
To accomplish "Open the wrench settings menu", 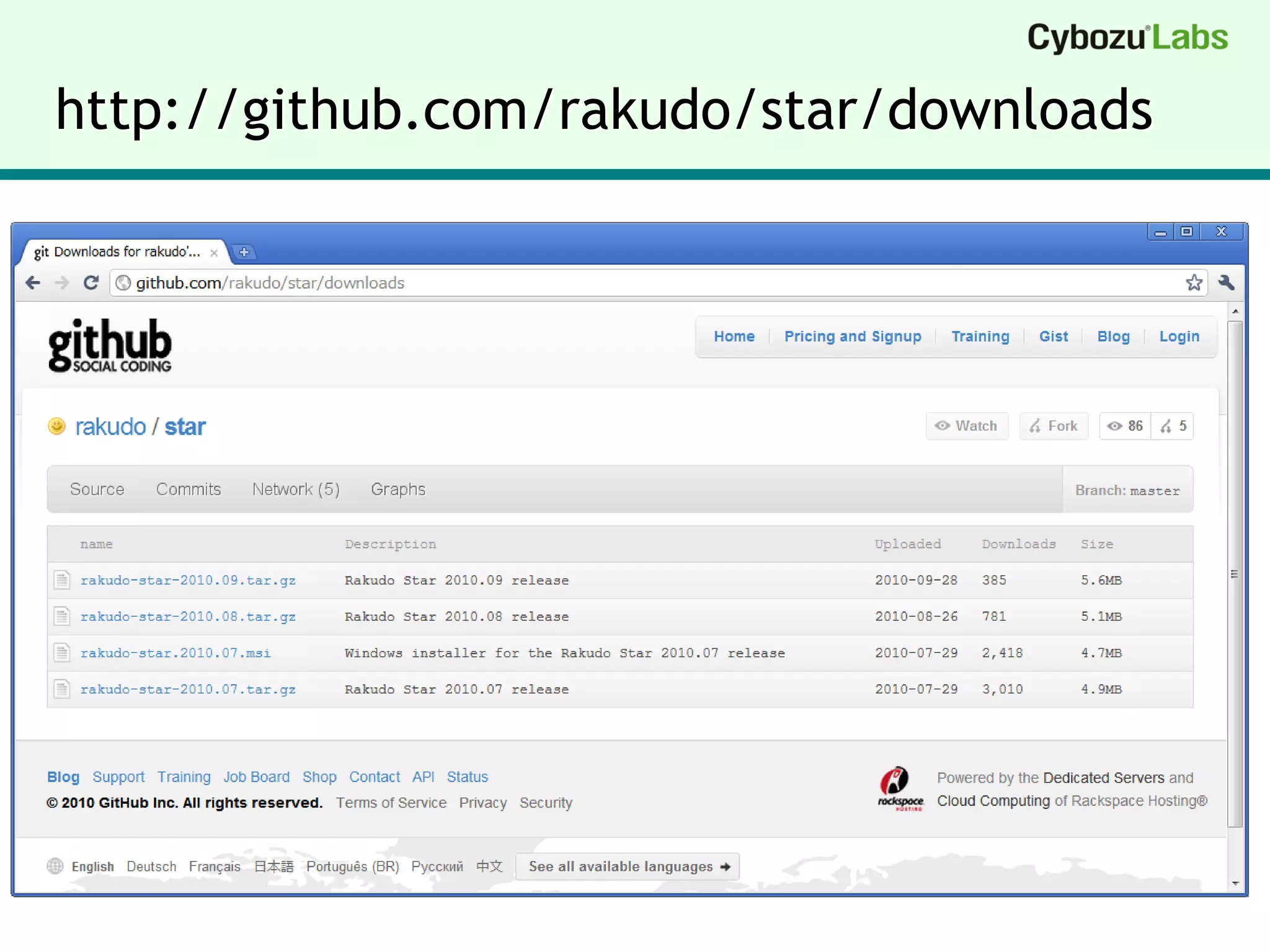I will point(1226,283).
